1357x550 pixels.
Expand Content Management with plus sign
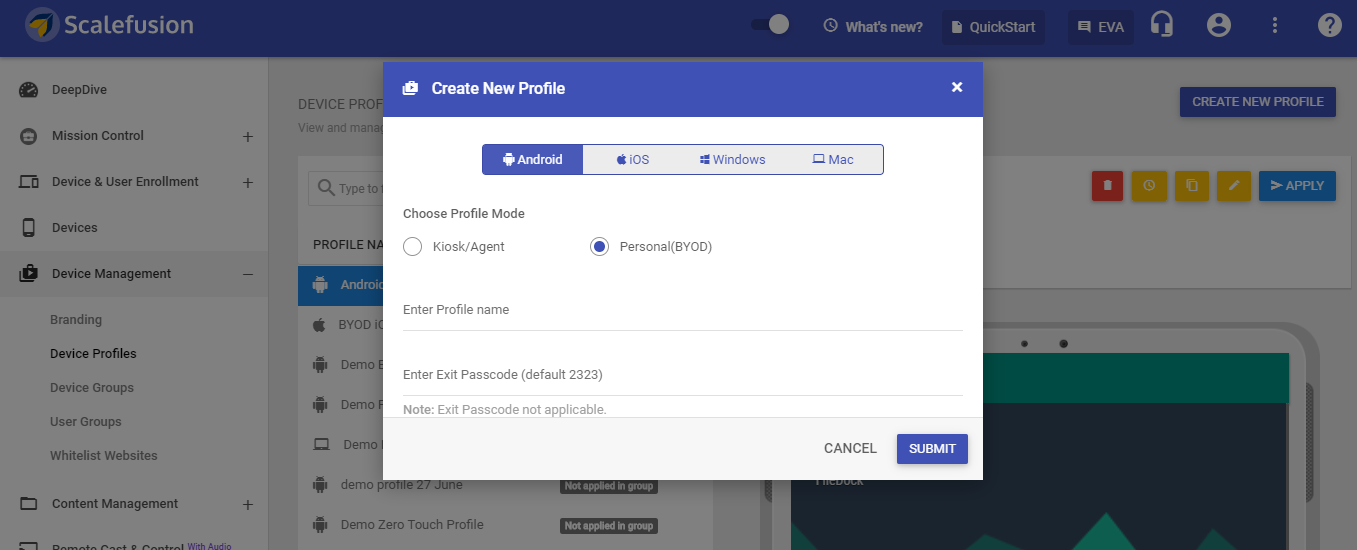click(248, 505)
